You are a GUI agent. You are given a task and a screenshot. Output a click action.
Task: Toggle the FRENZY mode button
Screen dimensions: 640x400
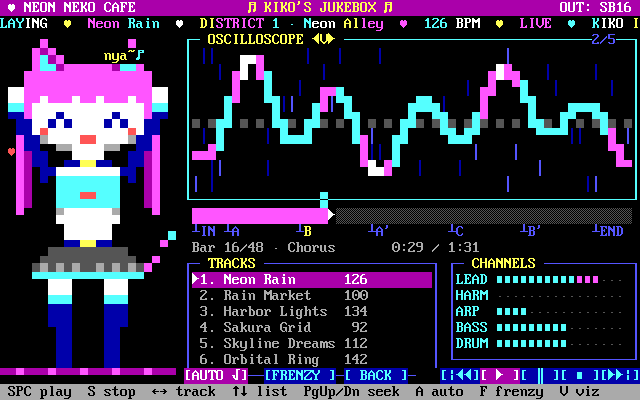point(300,375)
